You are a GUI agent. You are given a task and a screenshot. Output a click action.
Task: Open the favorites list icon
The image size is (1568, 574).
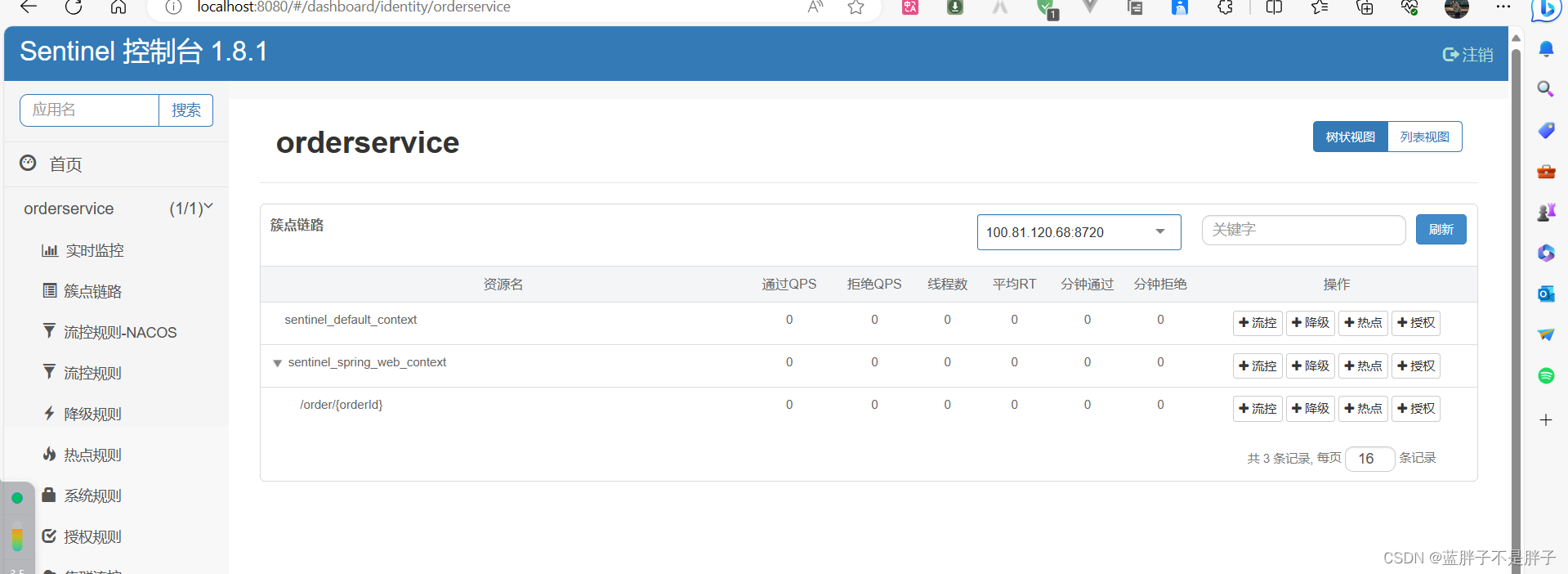pos(1320,7)
